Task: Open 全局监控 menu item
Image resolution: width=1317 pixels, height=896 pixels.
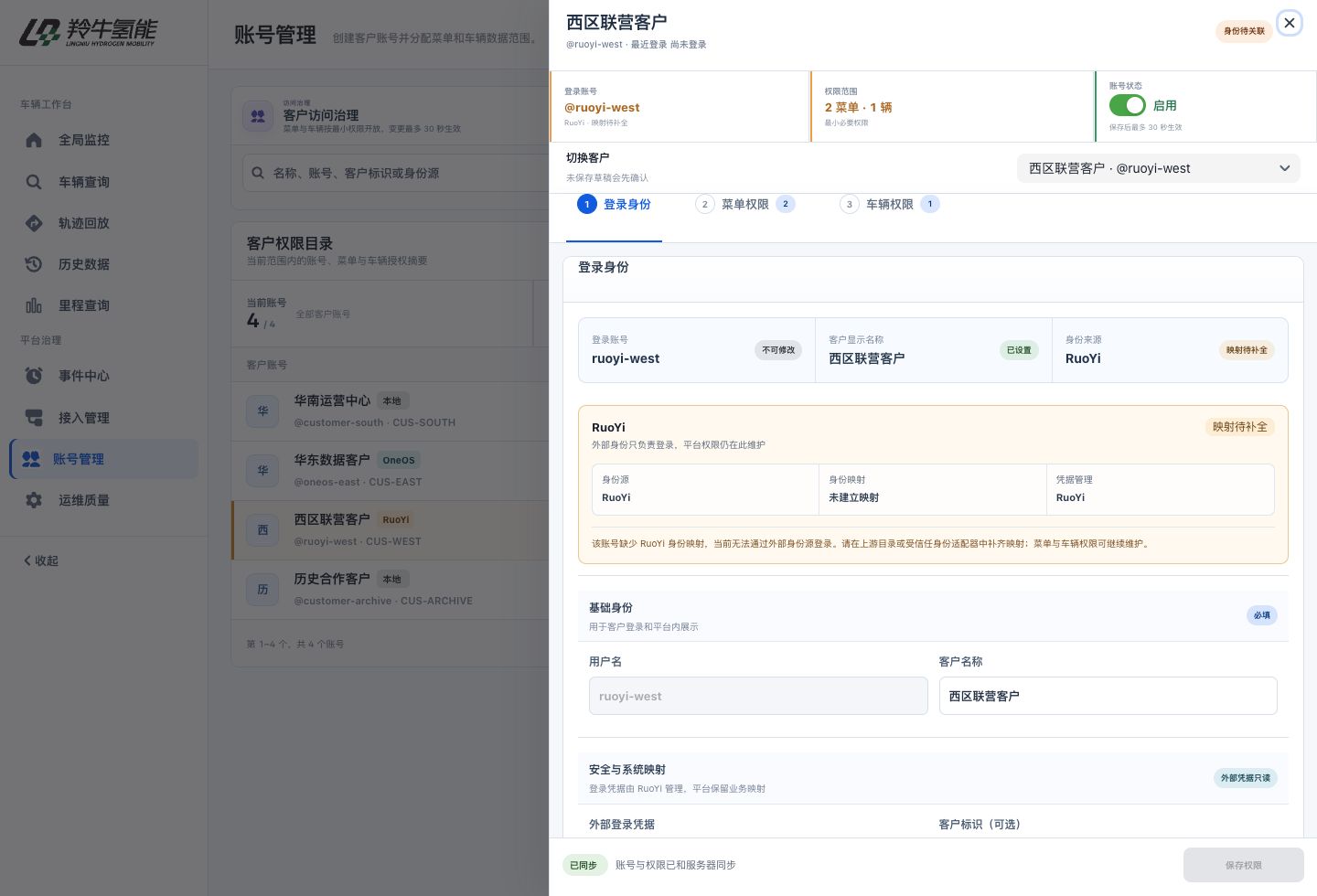Action: pyautogui.click(x=104, y=140)
